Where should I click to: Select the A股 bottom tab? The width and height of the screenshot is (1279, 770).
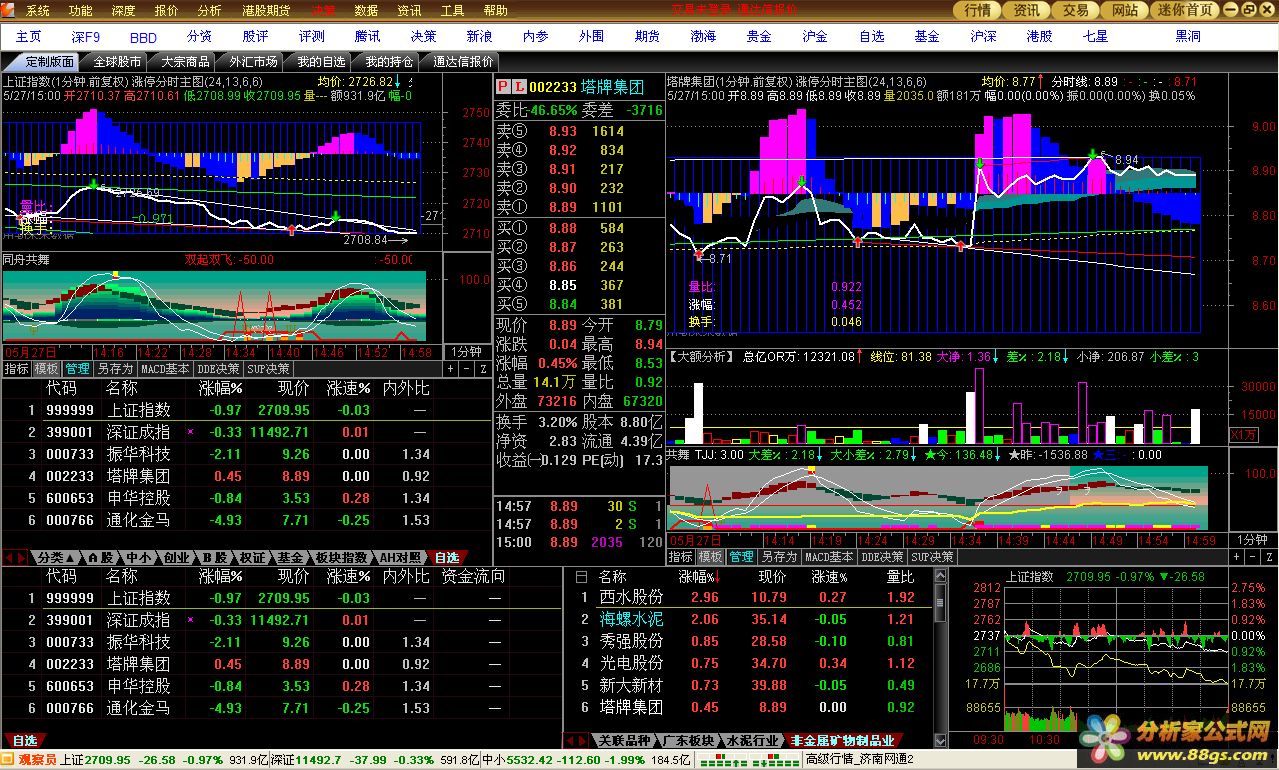pos(101,557)
